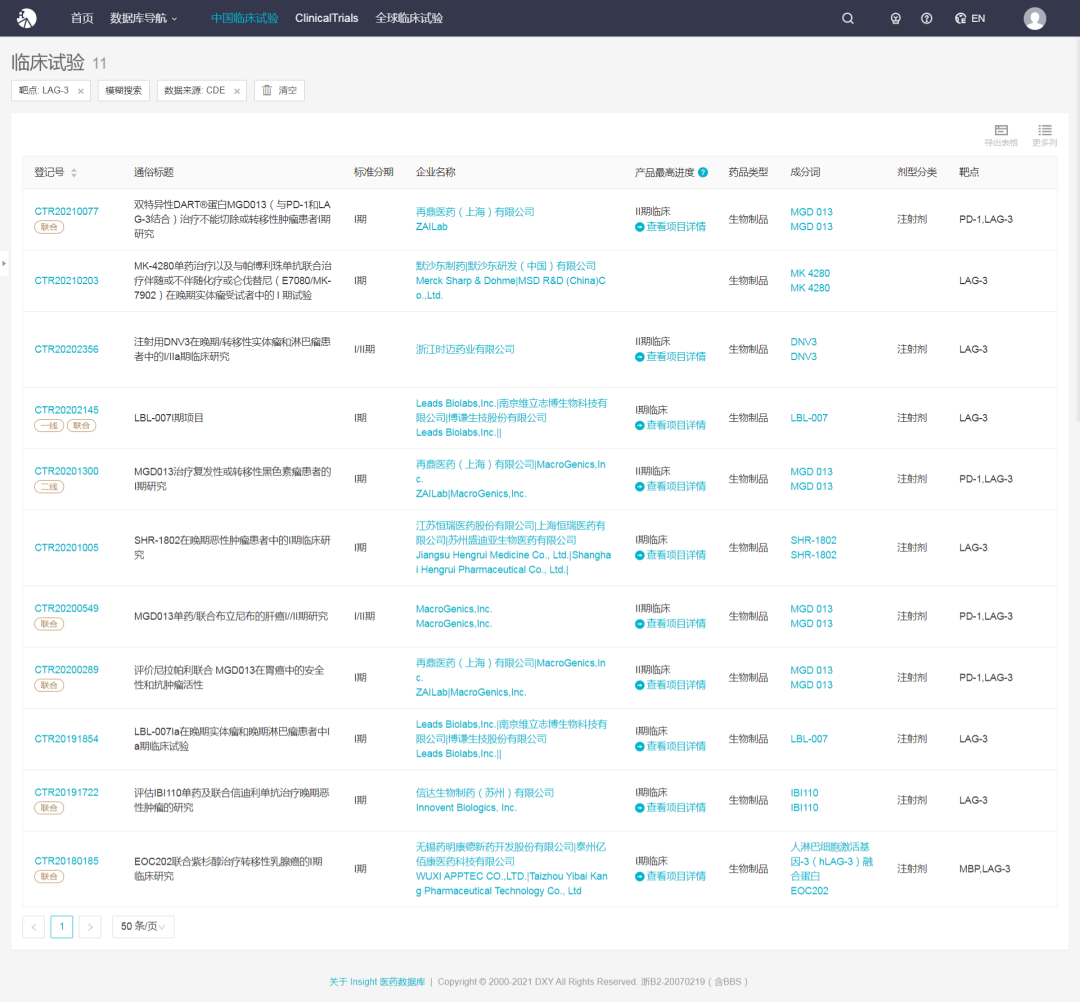Sort by 登记号 column arrows
1080x1002 pixels.
click(74, 173)
